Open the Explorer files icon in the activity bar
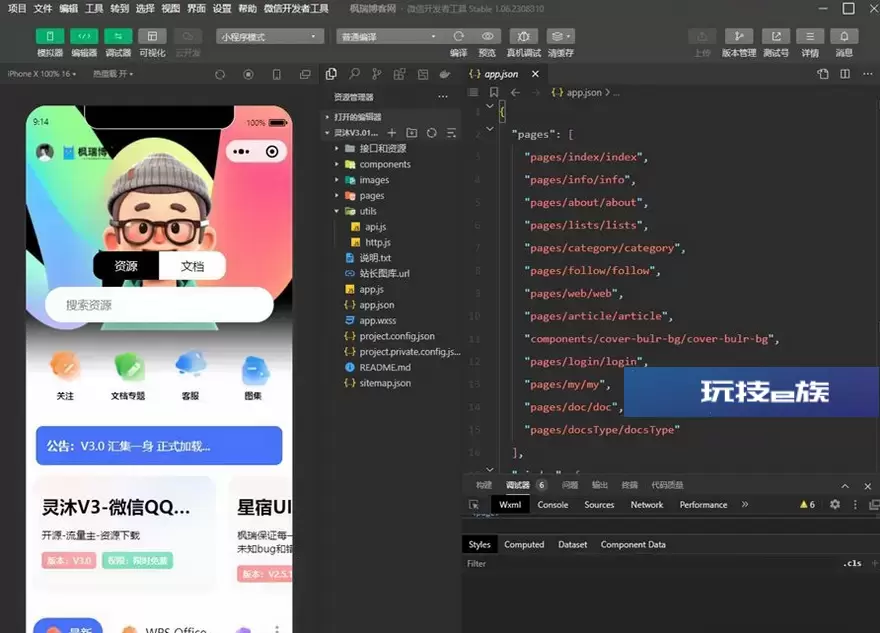Viewport: 880px width, 633px height. 331,74
